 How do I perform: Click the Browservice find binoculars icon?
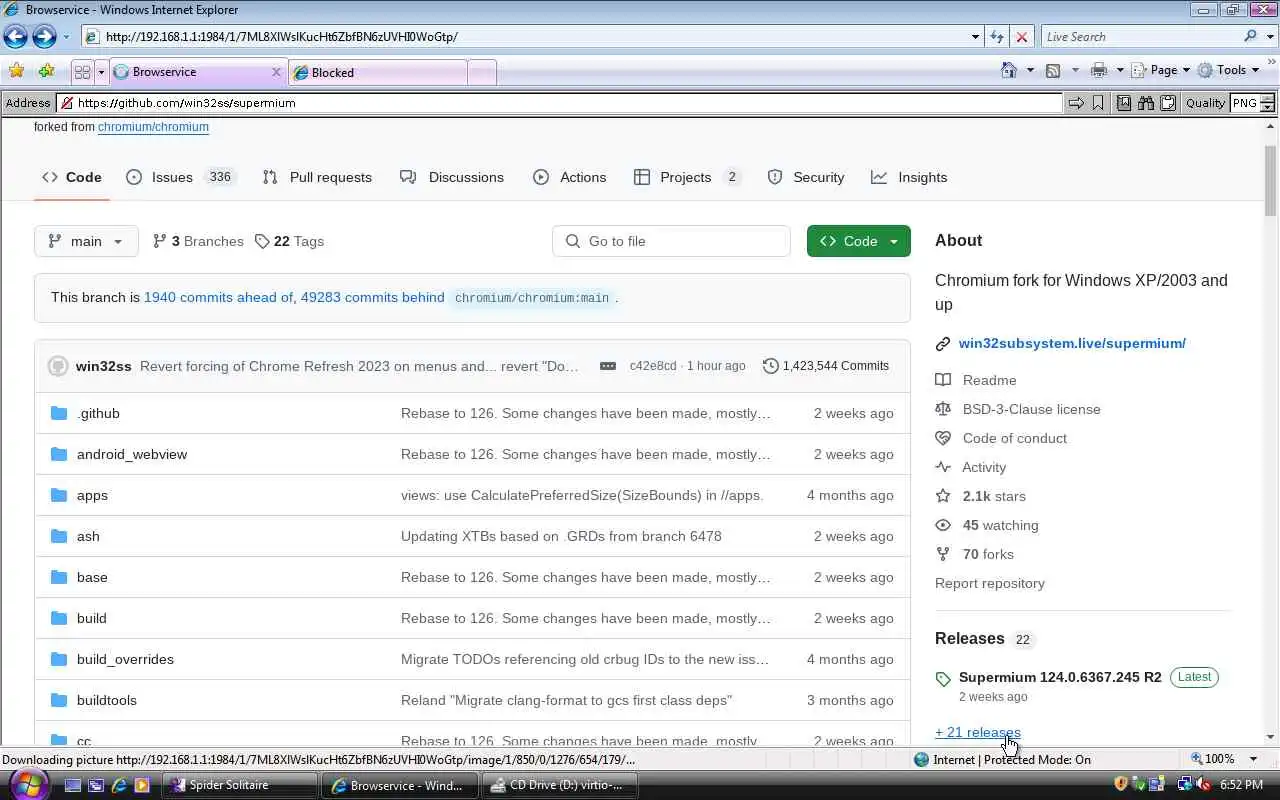coord(1146,103)
